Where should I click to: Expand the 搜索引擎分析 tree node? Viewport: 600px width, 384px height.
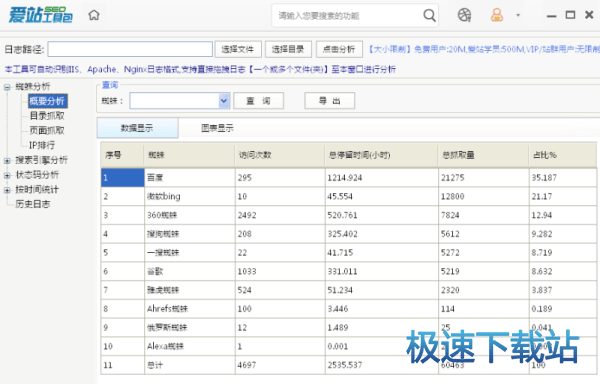pyautogui.click(x=7, y=161)
